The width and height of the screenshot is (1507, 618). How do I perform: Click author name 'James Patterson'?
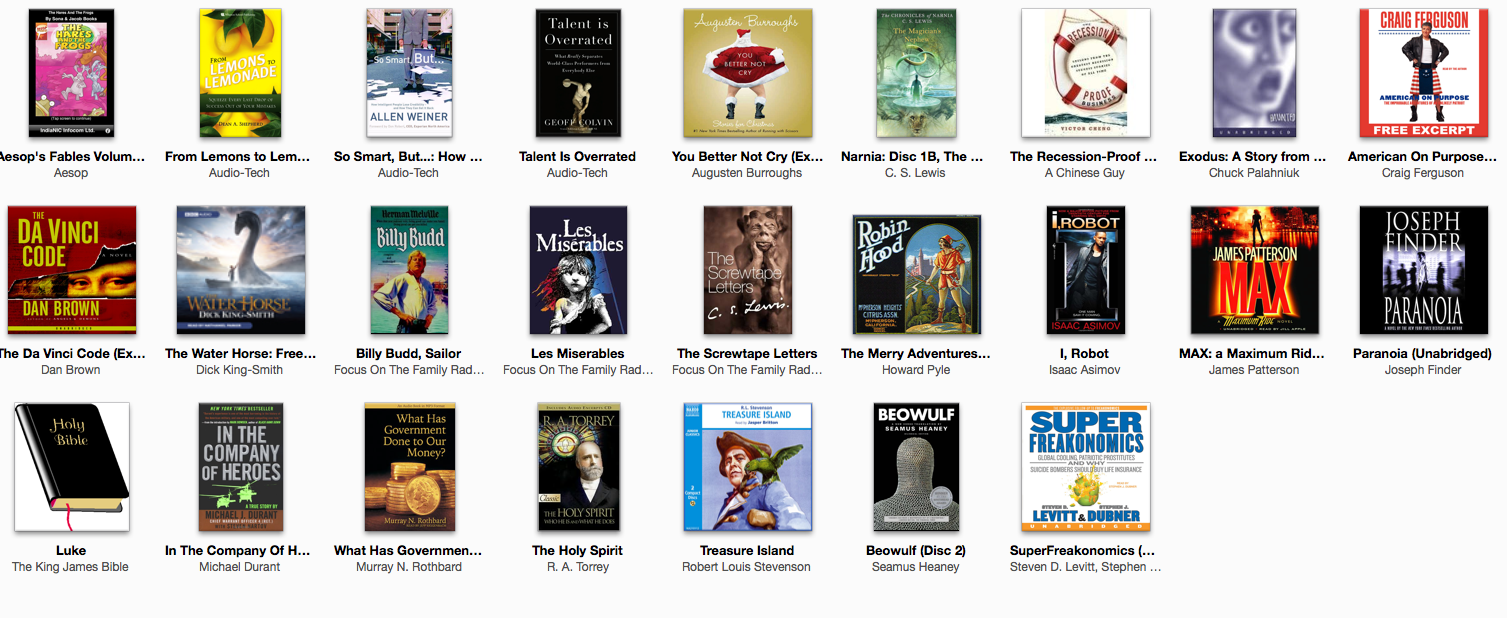pos(1254,370)
